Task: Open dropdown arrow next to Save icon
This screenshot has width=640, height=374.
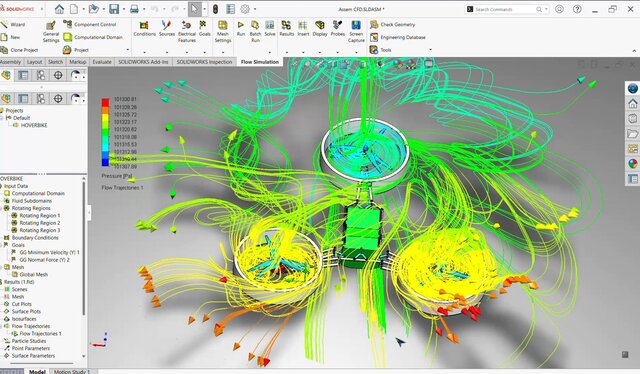Action: point(124,9)
